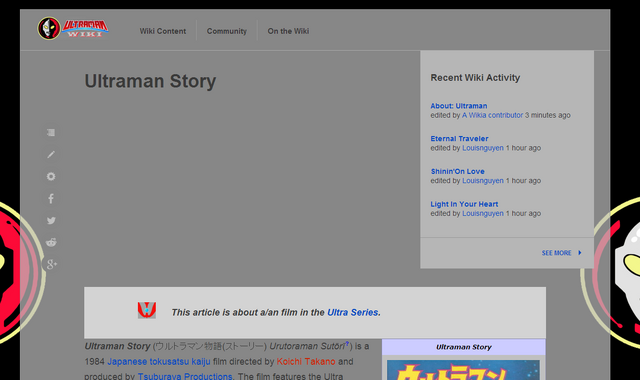
Task: Share page via Reddit icon
Action: coord(51,242)
